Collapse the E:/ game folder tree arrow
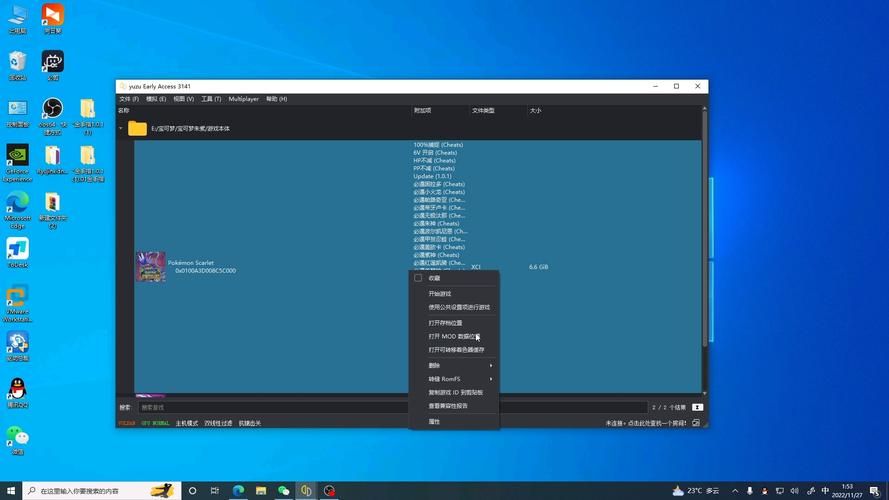The height and width of the screenshot is (500, 889). point(121,129)
